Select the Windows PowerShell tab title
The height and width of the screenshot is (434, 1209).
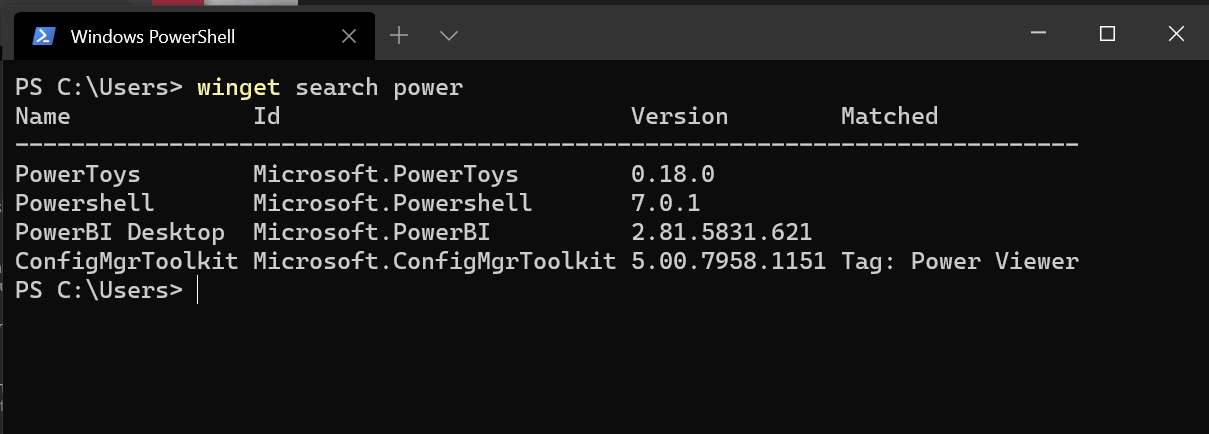click(x=152, y=37)
